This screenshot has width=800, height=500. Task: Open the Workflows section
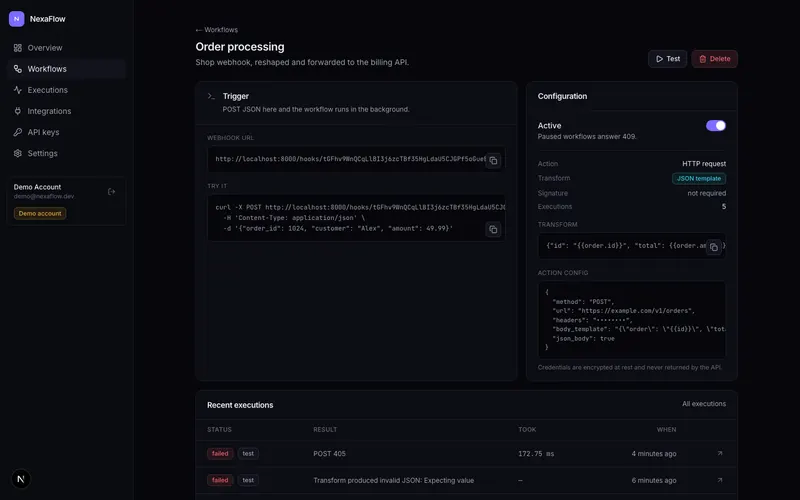tap(66, 69)
